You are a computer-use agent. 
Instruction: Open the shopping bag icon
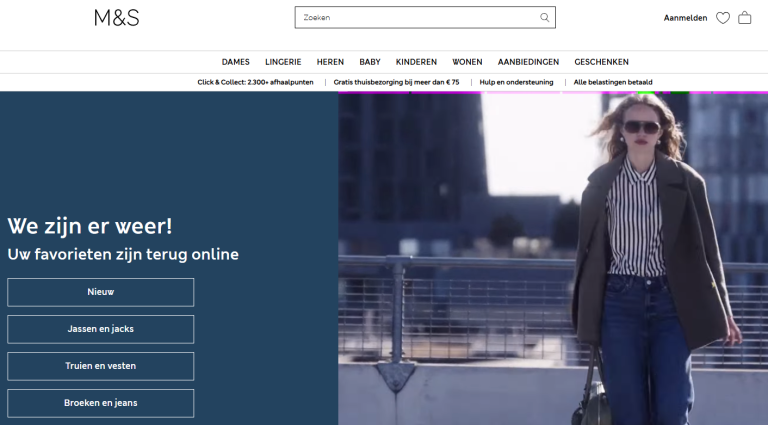click(x=745, y=18)
